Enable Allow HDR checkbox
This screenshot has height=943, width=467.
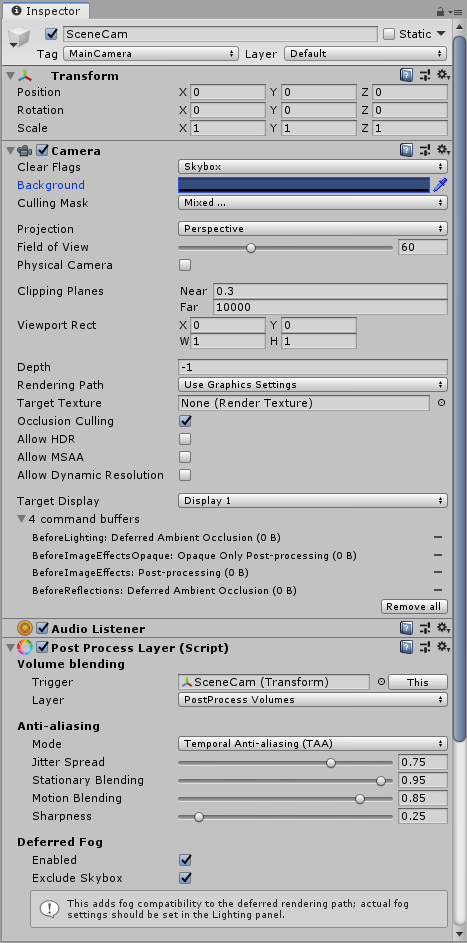185,439
